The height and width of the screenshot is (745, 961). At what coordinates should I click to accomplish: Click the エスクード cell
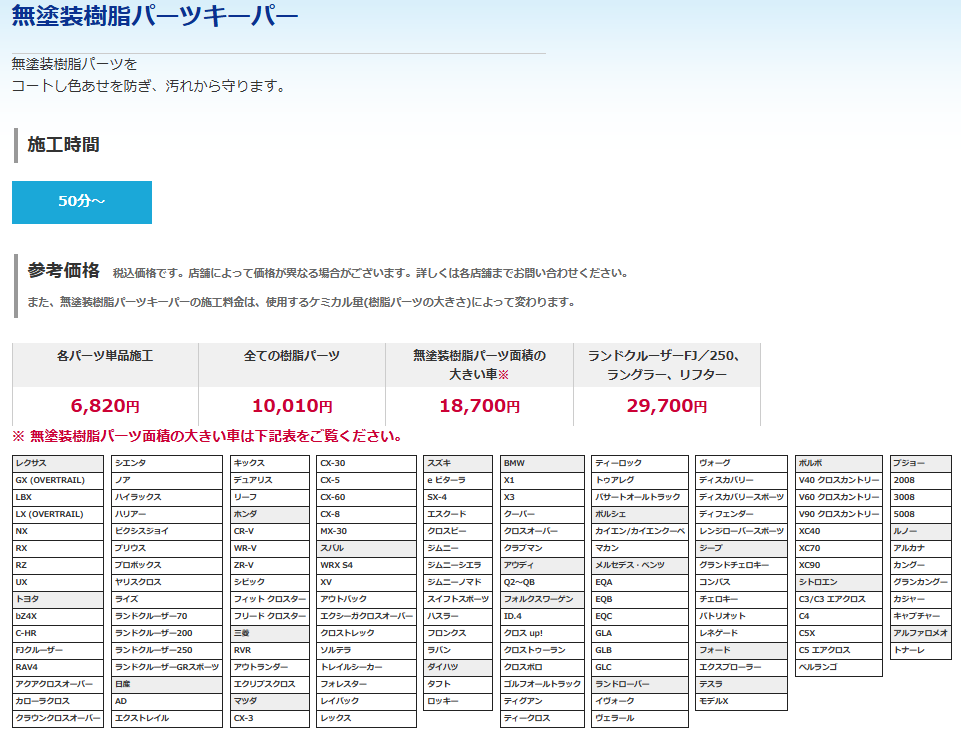[458, 514]
